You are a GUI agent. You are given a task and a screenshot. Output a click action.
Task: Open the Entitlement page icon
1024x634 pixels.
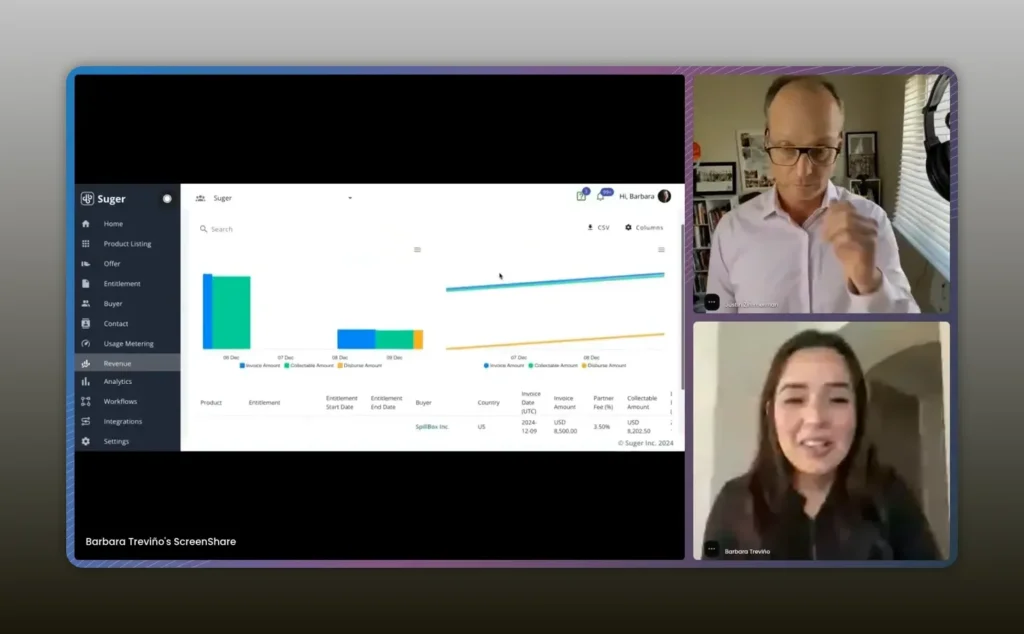(86, 284)
